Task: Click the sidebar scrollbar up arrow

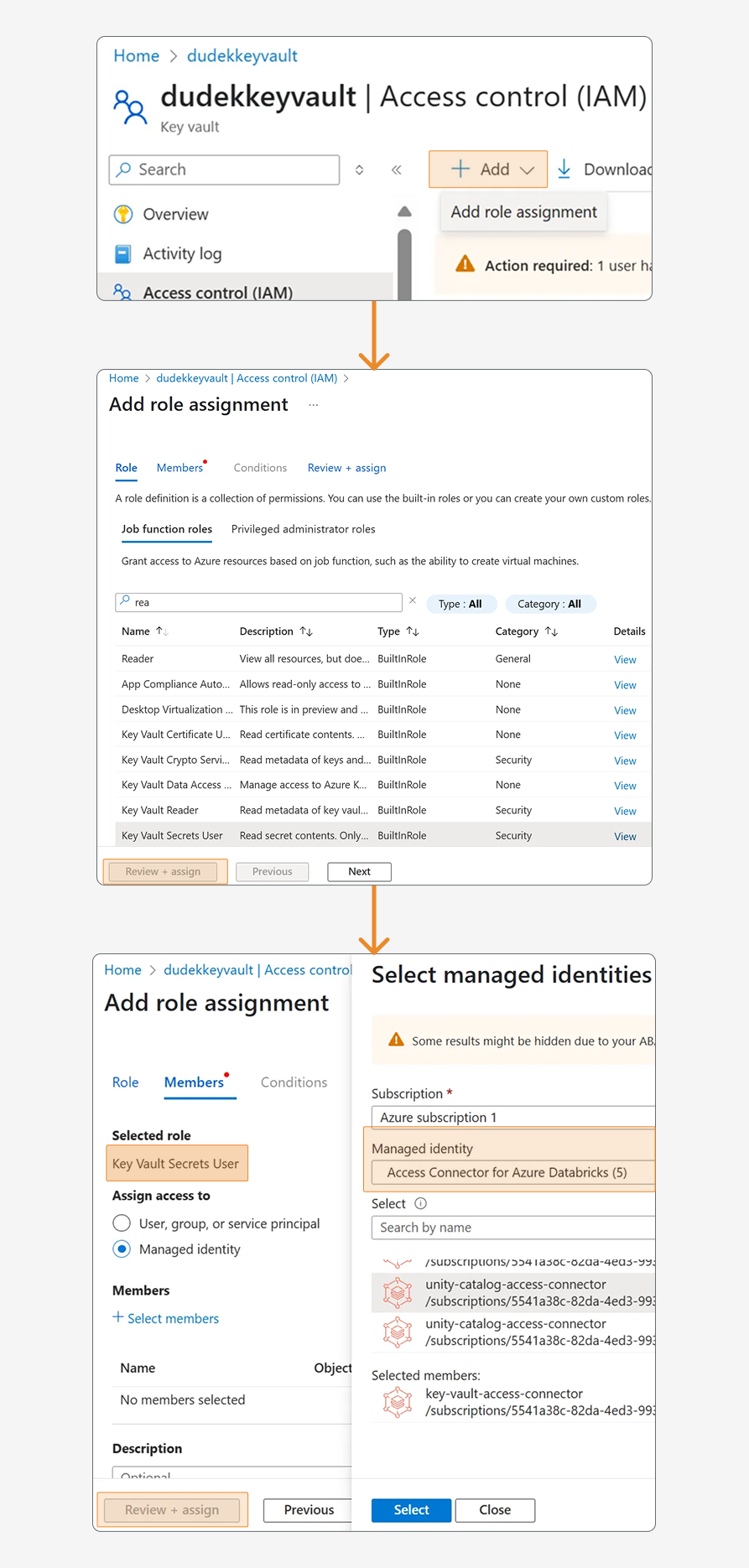Action: click(404, 211)
